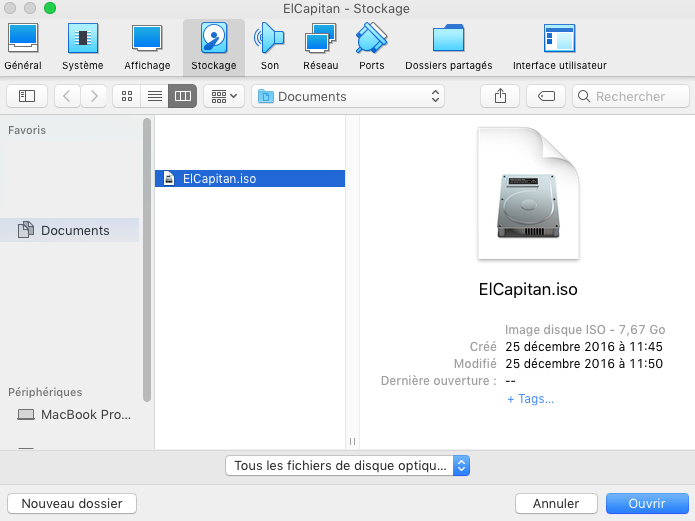Open the Dossiers partagés icon

[449, 47]
